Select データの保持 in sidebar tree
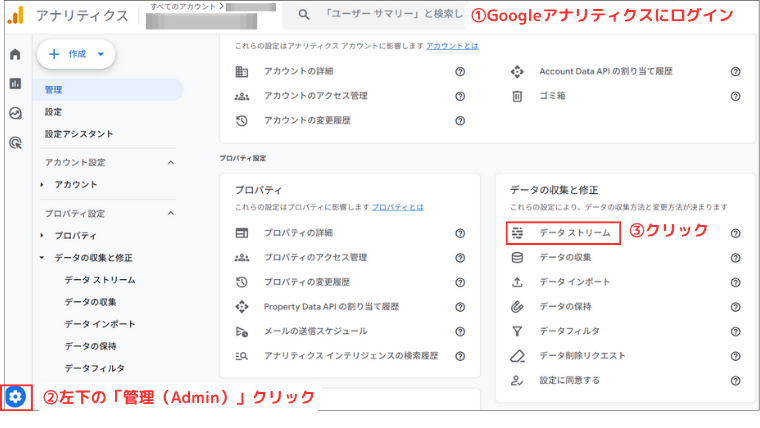760x428 pixels. (90, 347)
